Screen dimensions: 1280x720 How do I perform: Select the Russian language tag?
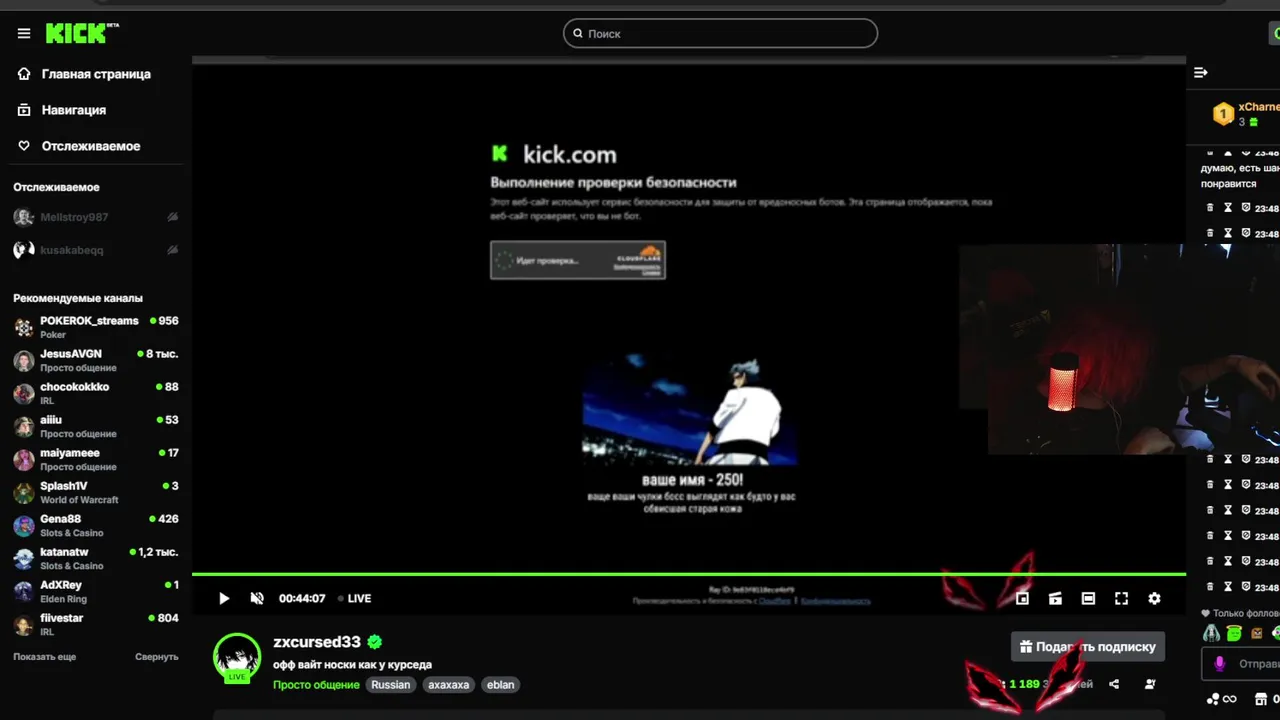pyautogui.click(x=391, y=685)
